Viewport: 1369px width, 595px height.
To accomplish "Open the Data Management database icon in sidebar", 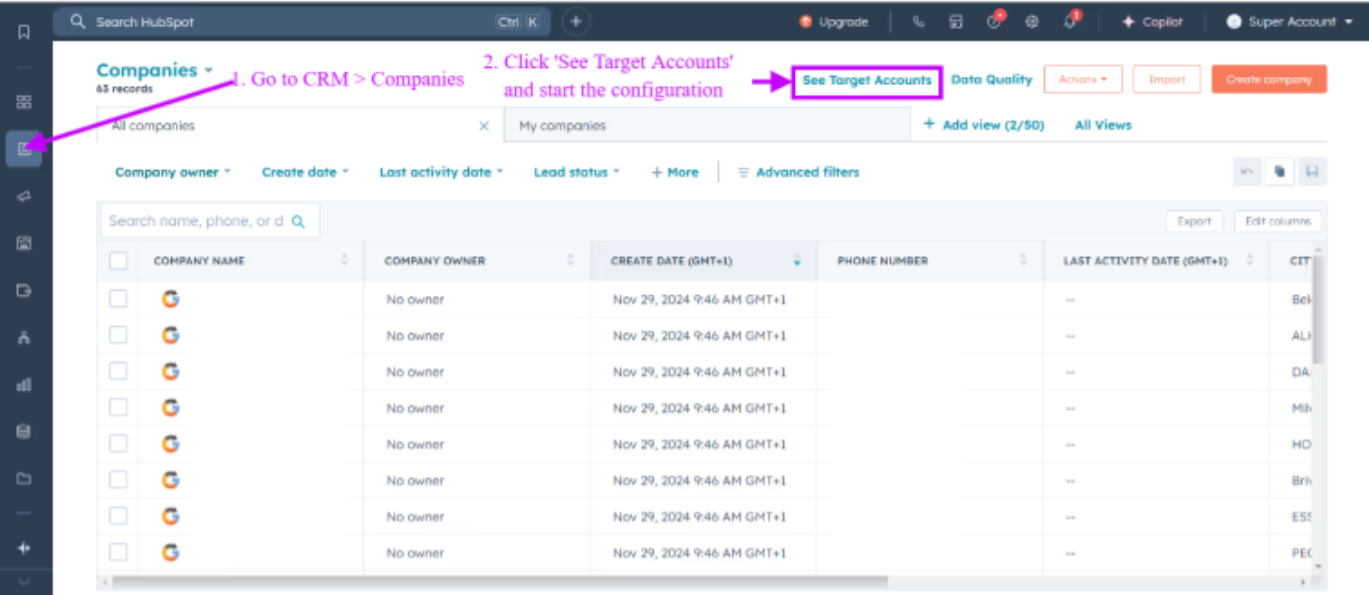I will point(24,432).
